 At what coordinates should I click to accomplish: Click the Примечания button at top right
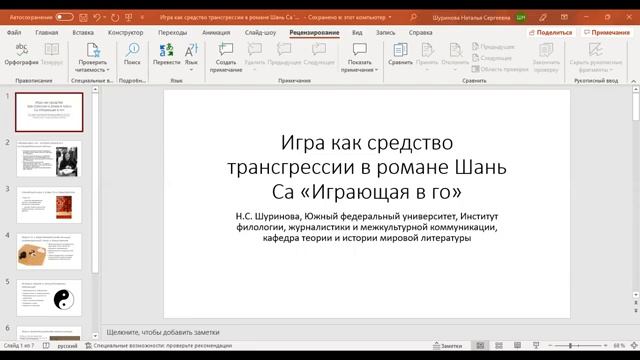607,32
